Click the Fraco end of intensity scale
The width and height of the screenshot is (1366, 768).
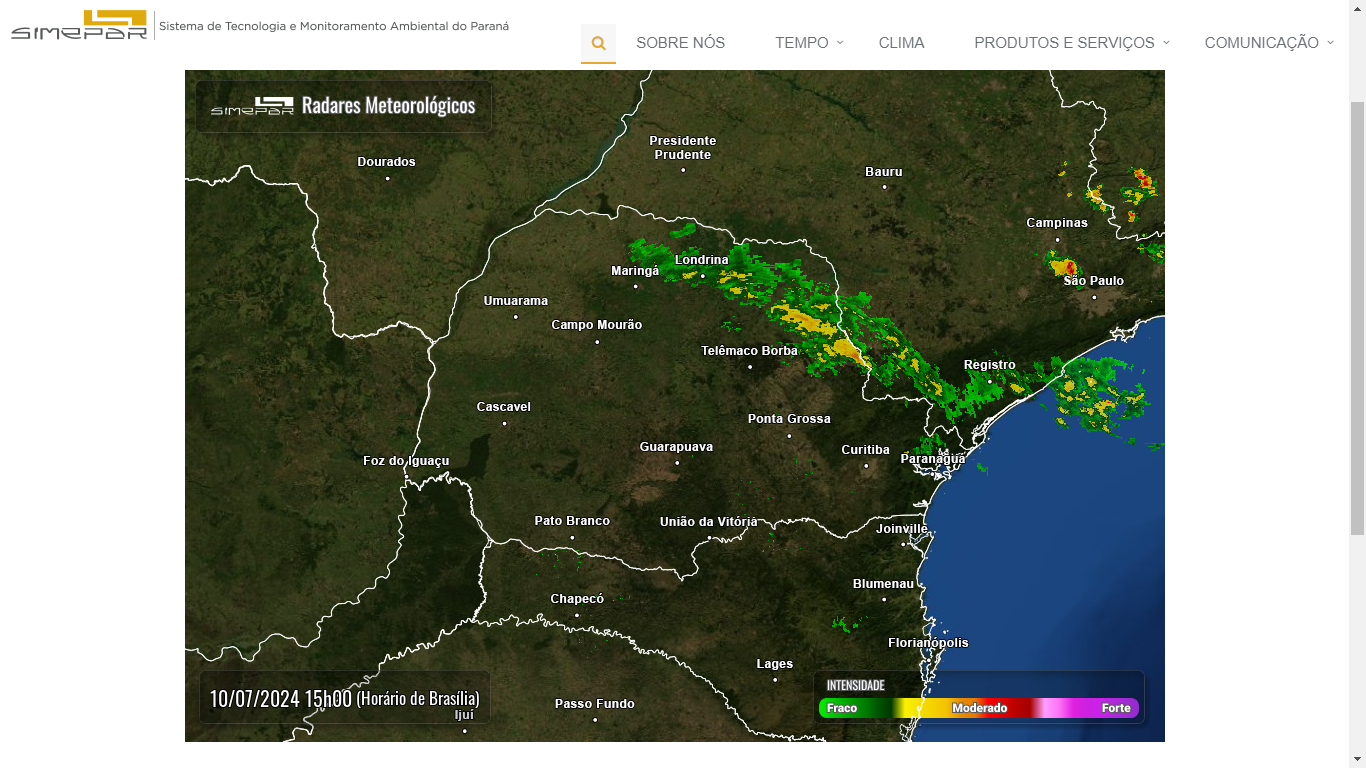pyautogui.click(x=842, y=708)
